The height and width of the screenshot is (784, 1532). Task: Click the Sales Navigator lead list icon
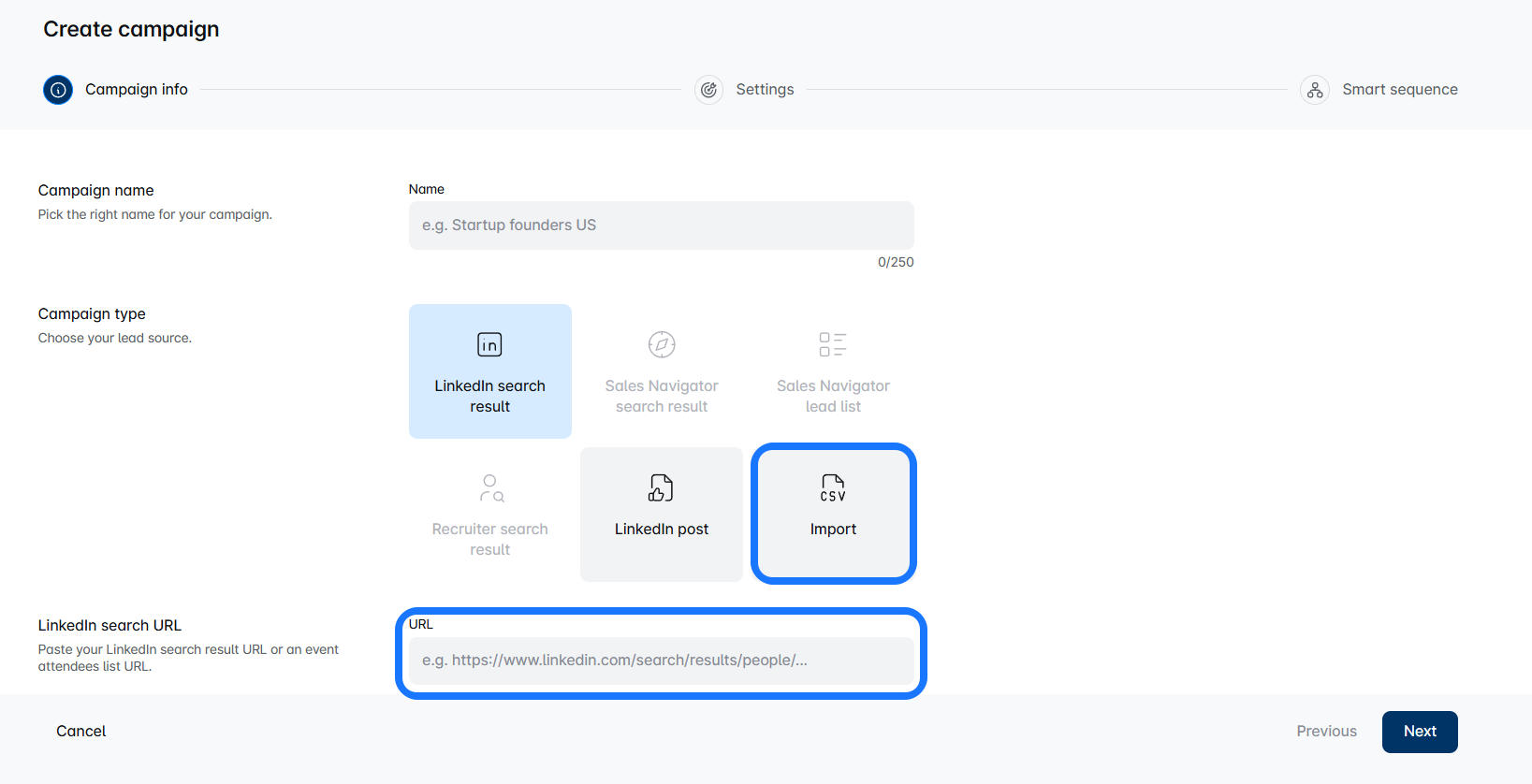pyautogui.click(x=833, y=344)
